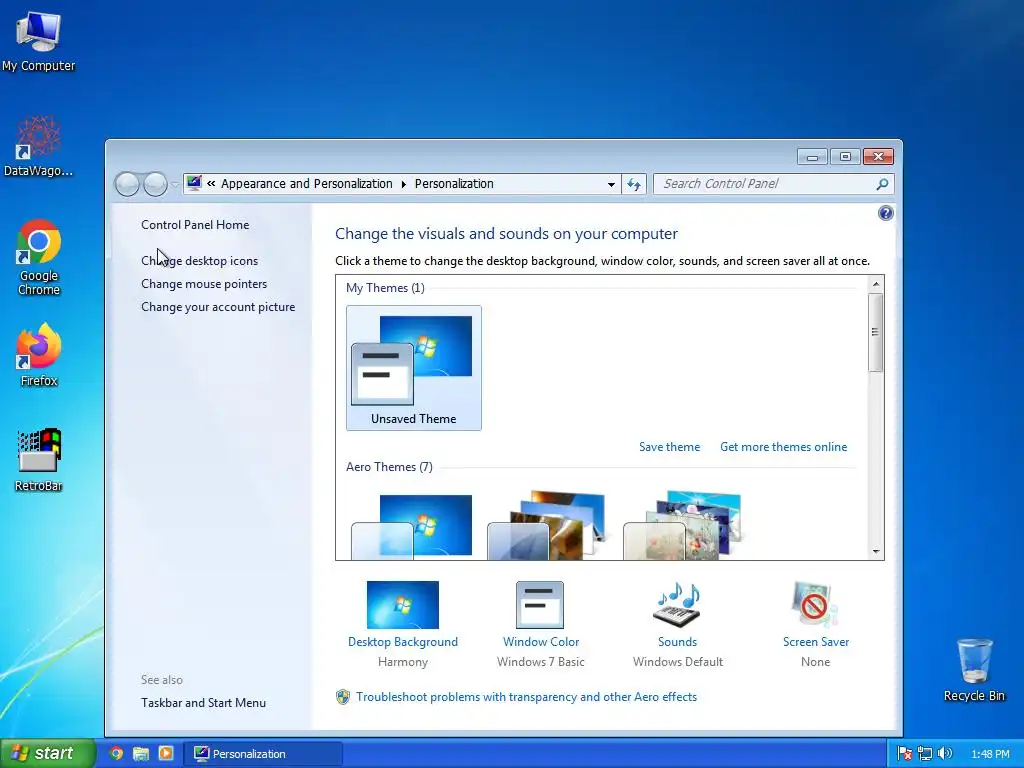The width and height of the screenshot is (1024, 768).
Task: Click the theme list scroll up arrow
Action: point(876,283)
